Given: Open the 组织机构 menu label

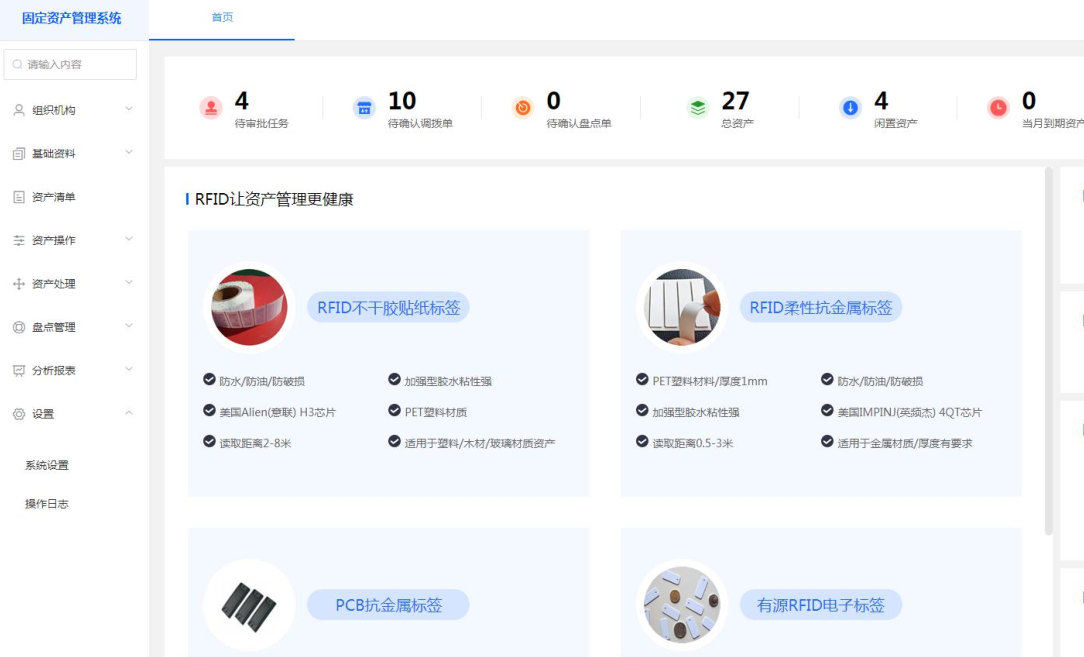Looking at the screenshot, I should [x=53, y=110].
